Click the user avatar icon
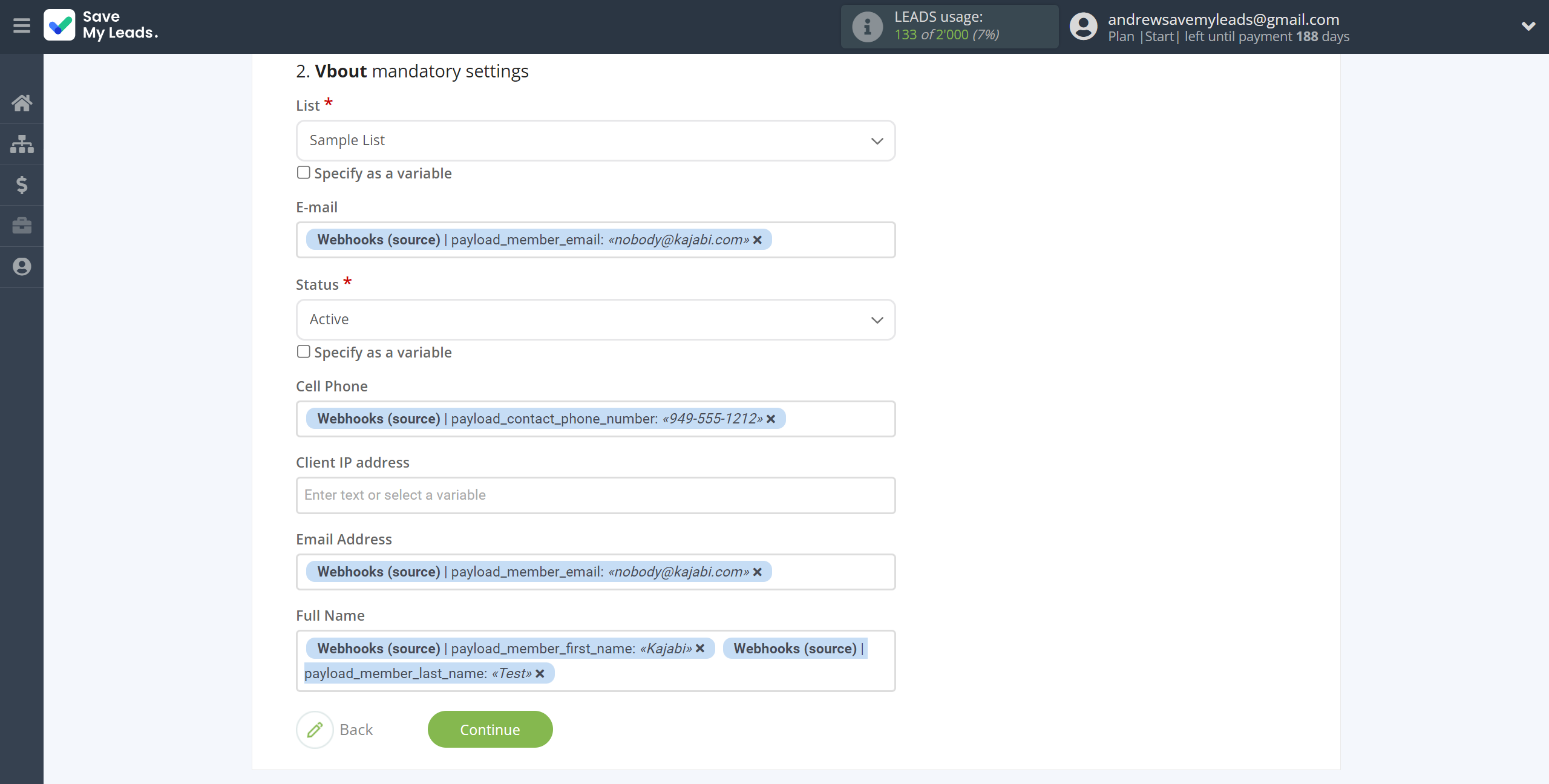The image size is (1549, 784). pos(1083,27)
